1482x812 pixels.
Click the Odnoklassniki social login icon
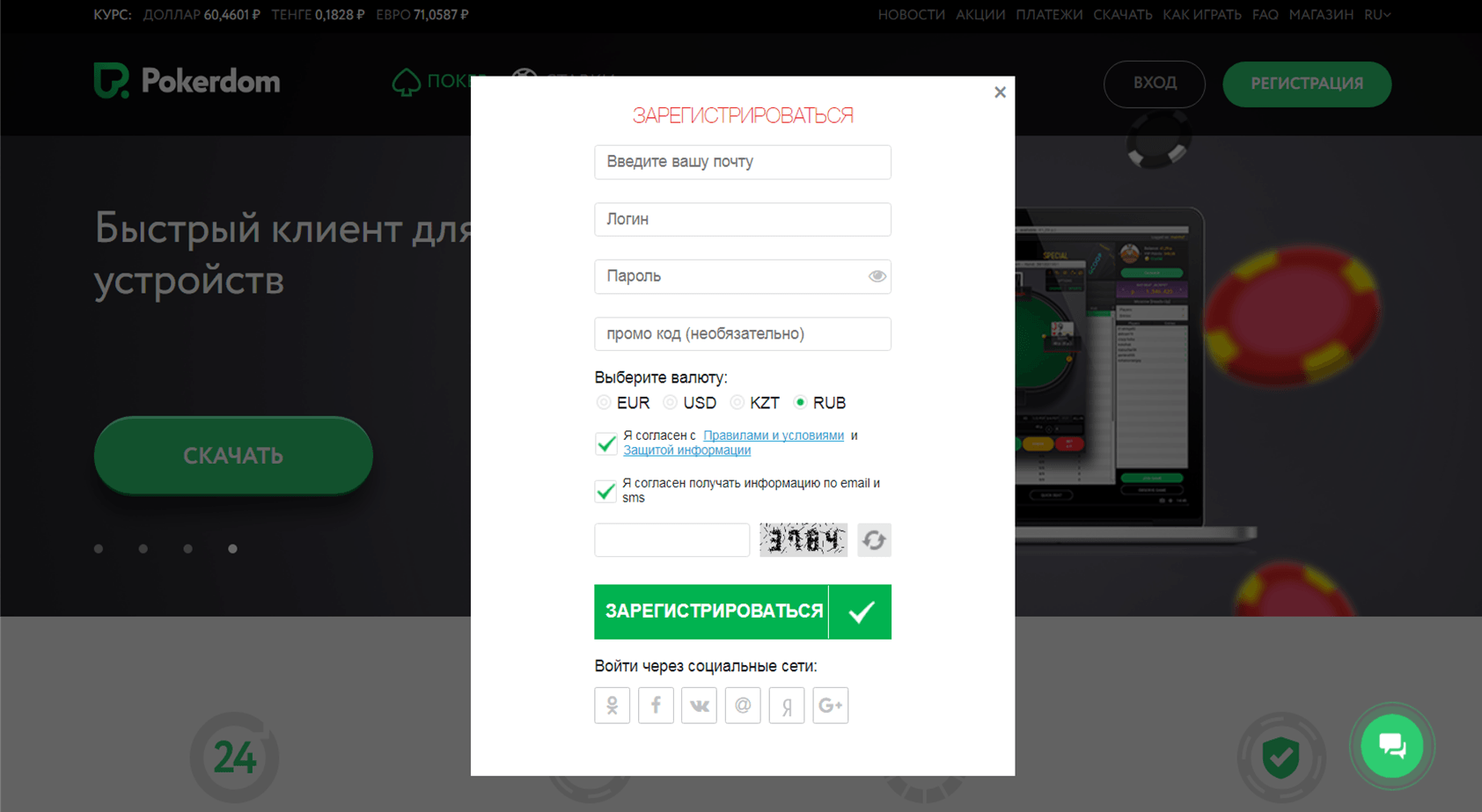pyautogui.click(x=612, y=706)
